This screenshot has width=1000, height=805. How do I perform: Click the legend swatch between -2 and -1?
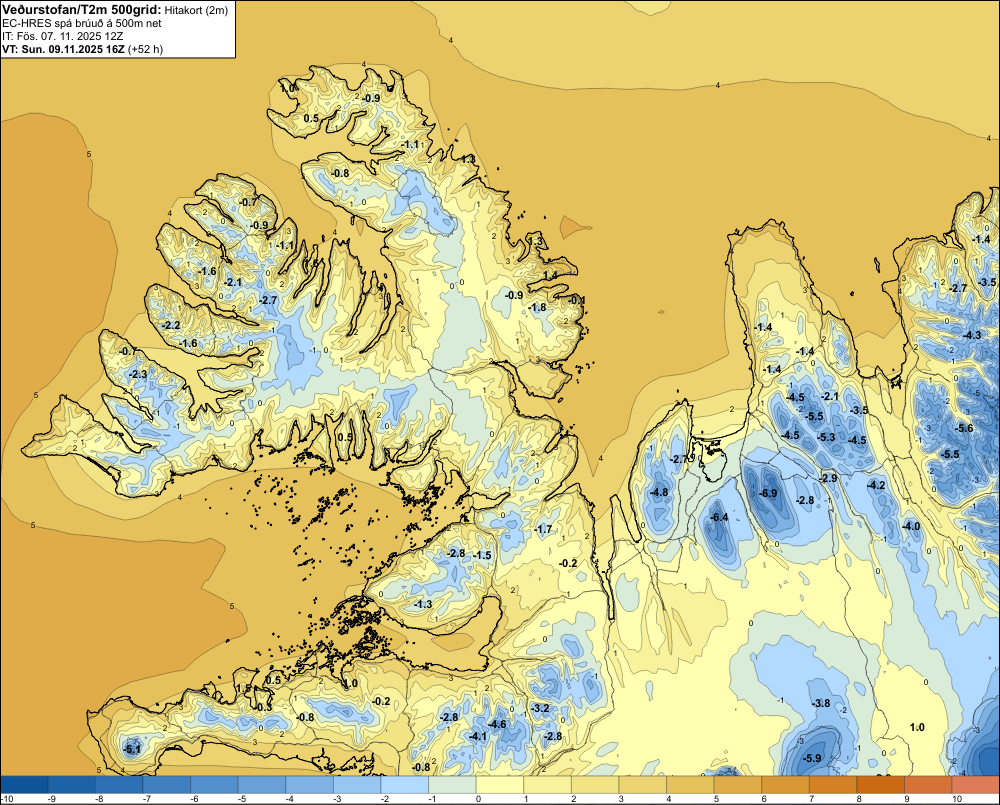(x=405, y=785)
